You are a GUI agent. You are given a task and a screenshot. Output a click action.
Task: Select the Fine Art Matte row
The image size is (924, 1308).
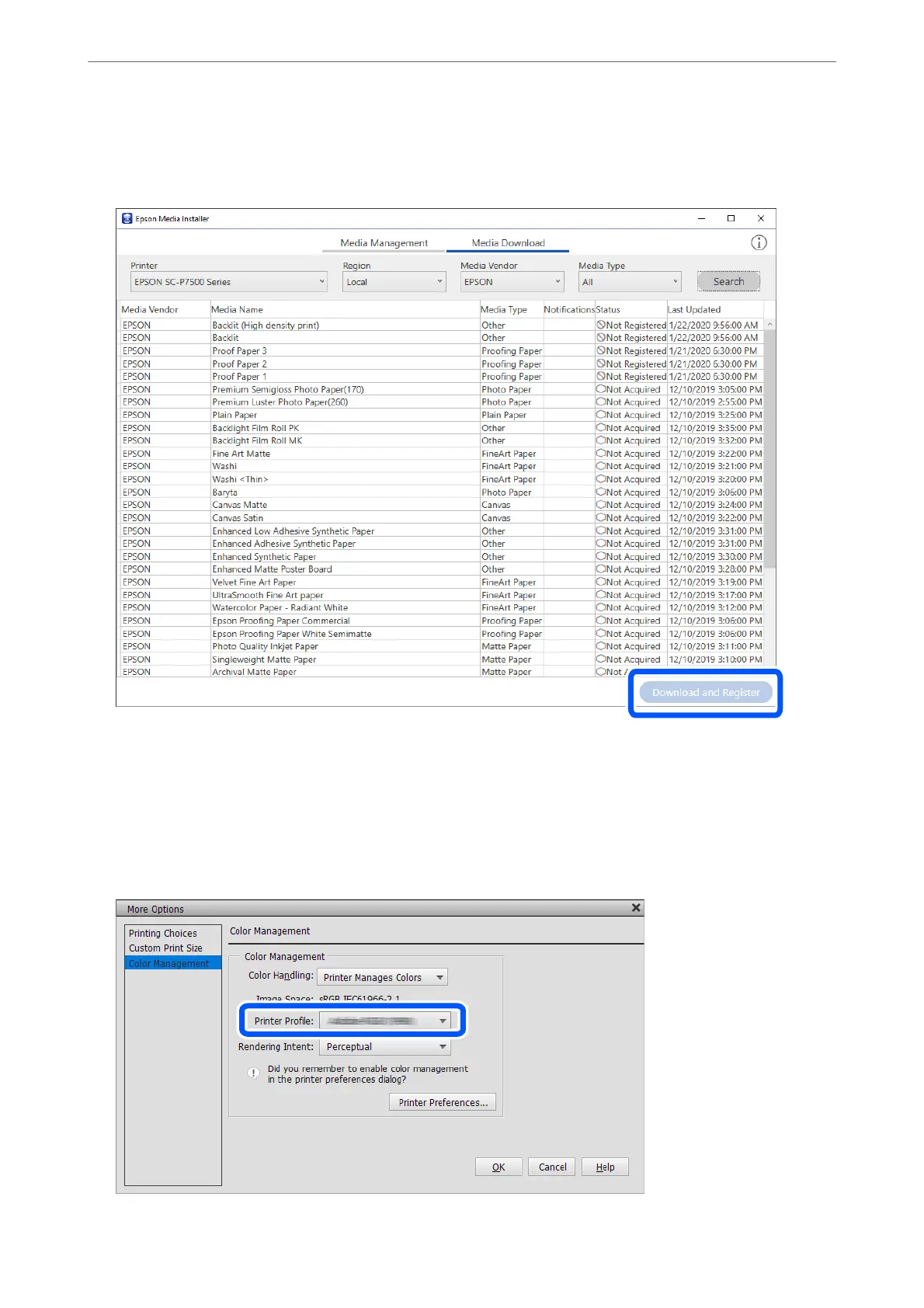[x=442, y=454]
